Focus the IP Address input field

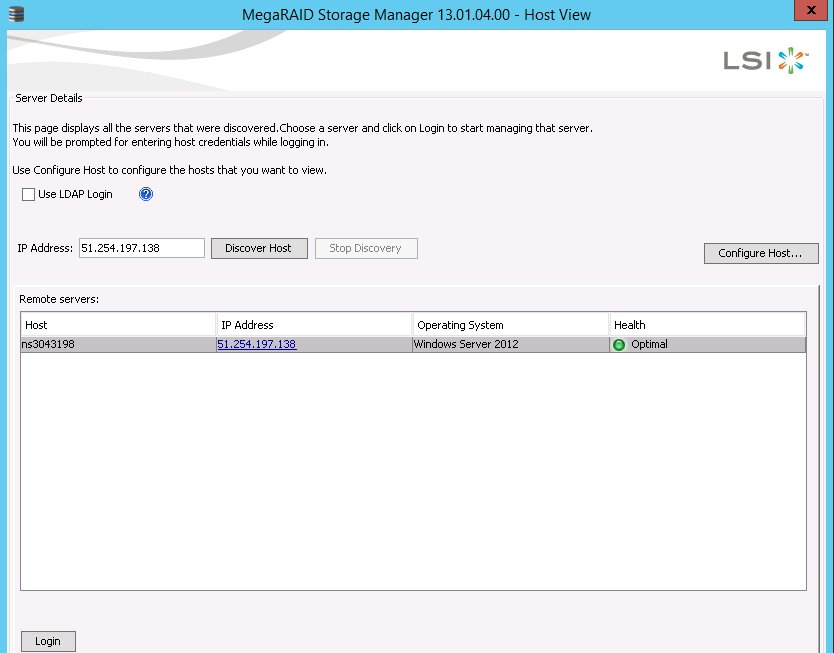pos(141,248)
